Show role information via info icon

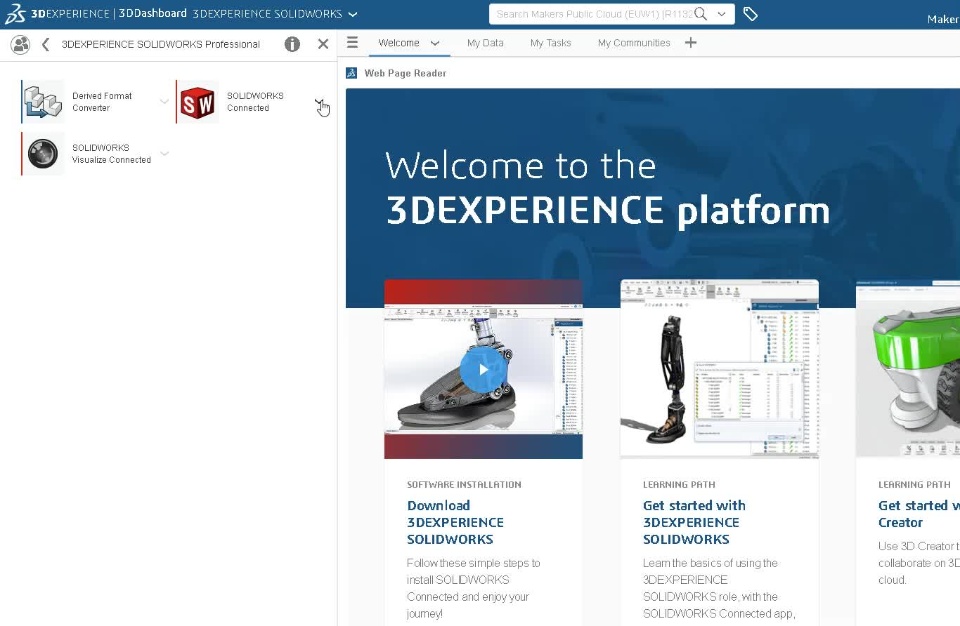tap(292, 44)
